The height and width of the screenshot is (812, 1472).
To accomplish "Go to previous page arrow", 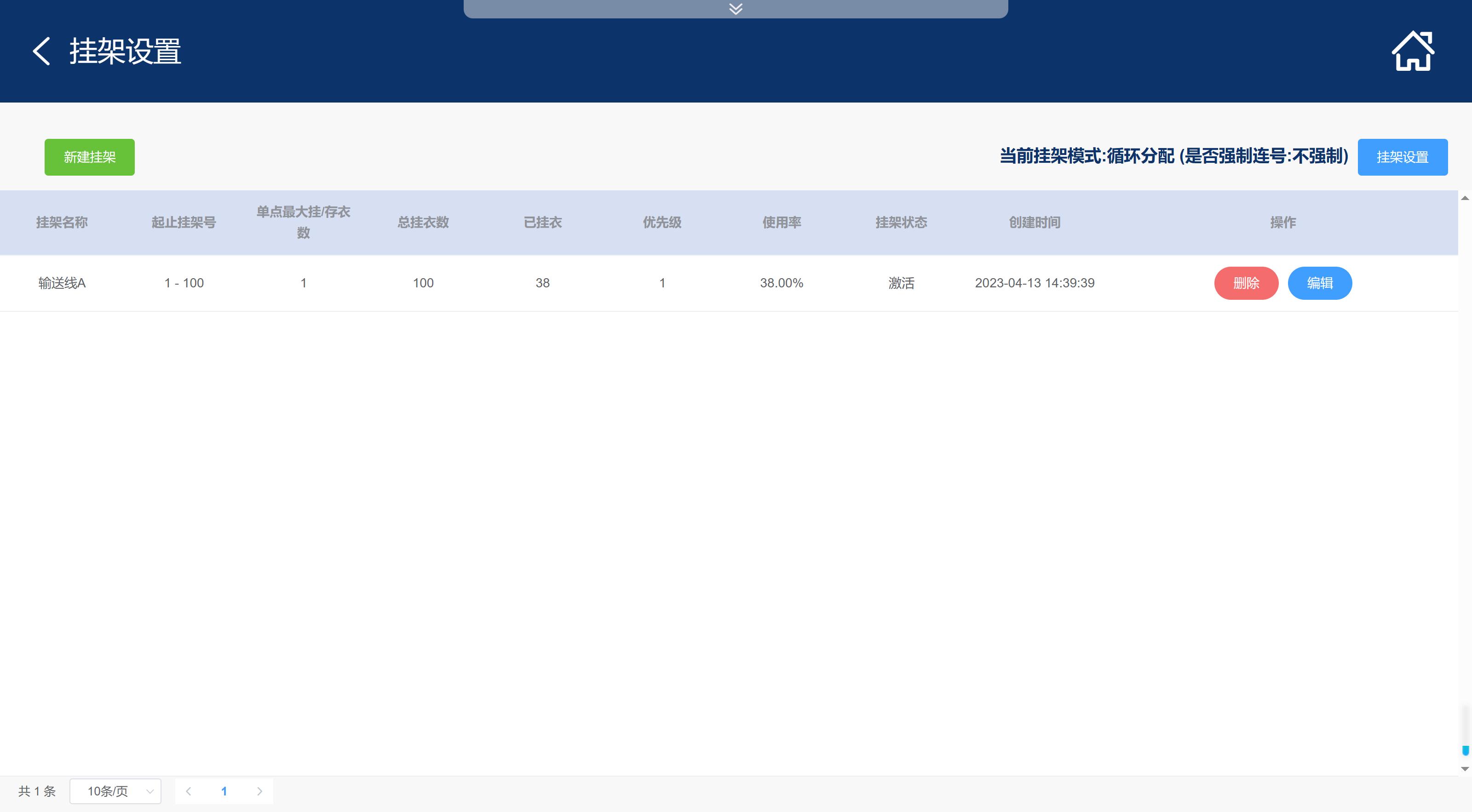I will tap(189, 791).
